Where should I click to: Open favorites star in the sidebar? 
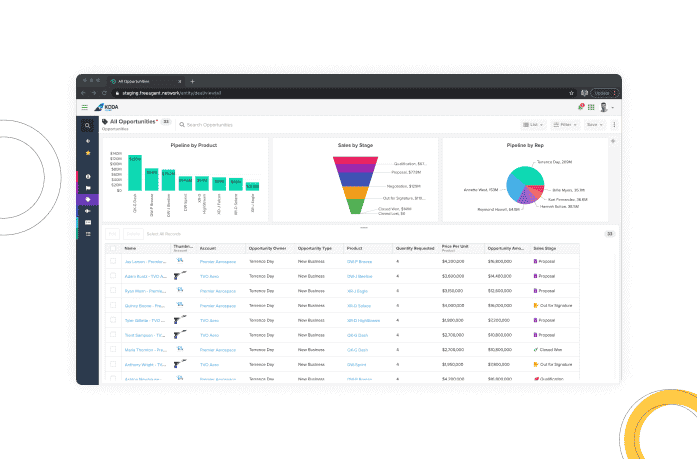pos(88,153)
